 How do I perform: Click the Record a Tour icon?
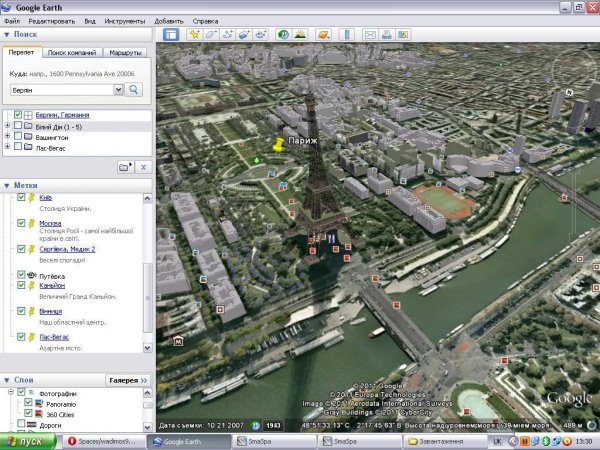coord(261,35)
